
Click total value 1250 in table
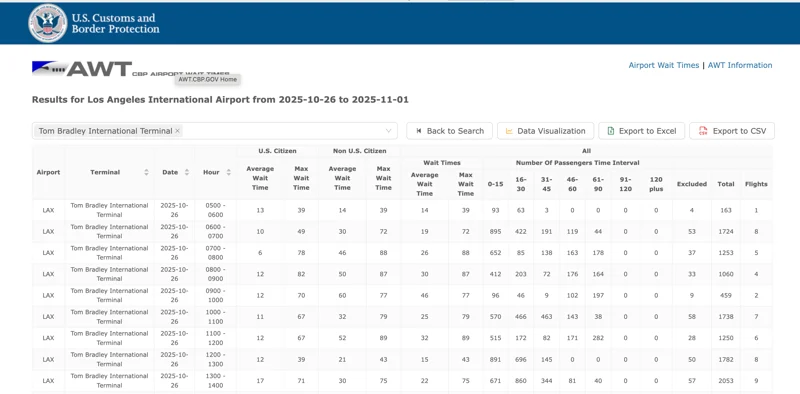(x=726, y=338)
